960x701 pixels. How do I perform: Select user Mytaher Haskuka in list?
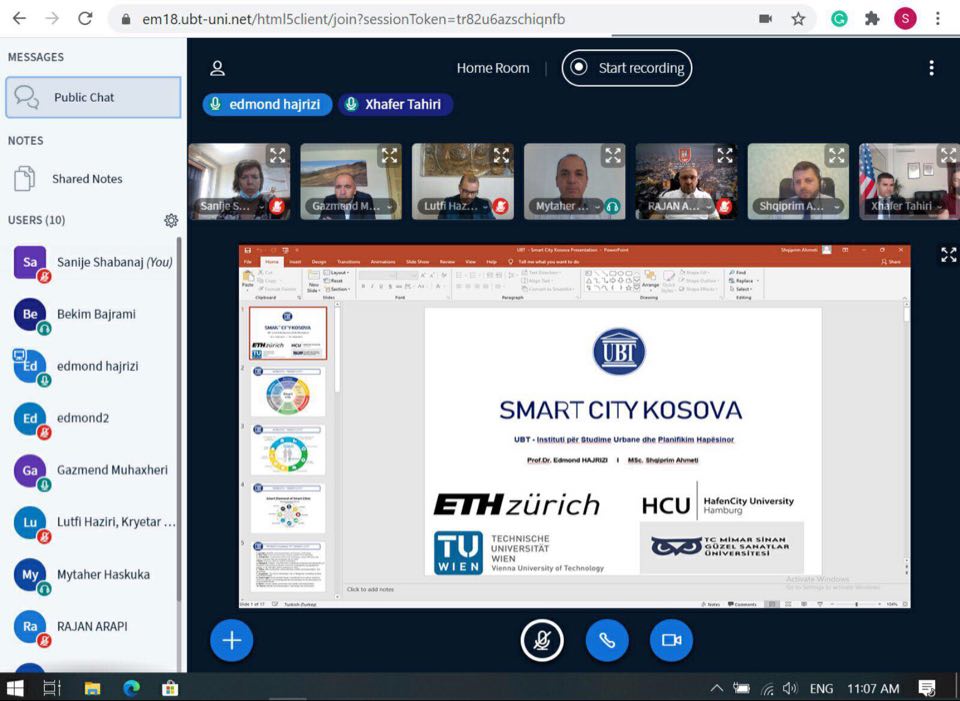pyautogui.click(x=92, y=575)
